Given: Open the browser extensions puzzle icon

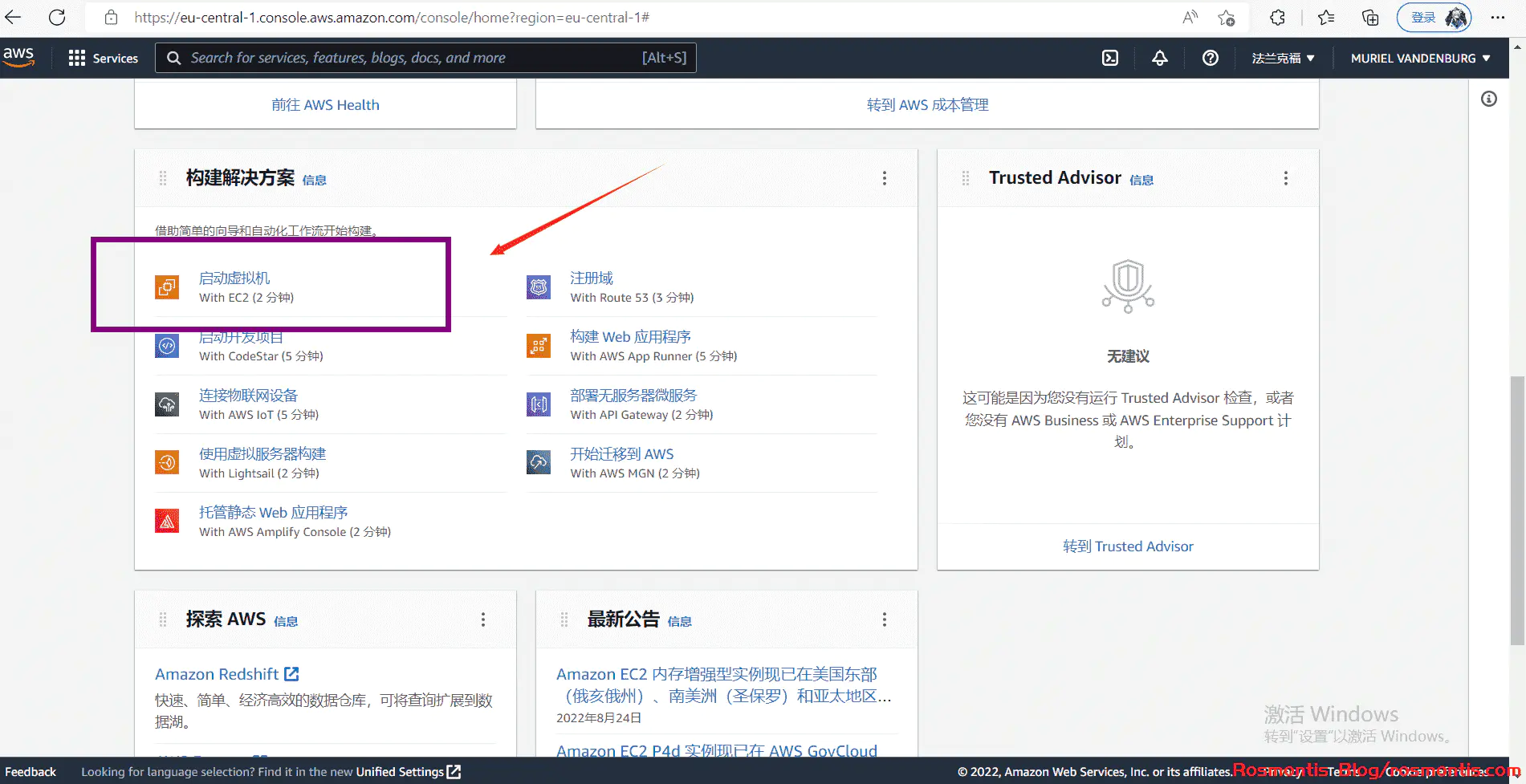Looking at the screenshot, I should pos(1277,17).
